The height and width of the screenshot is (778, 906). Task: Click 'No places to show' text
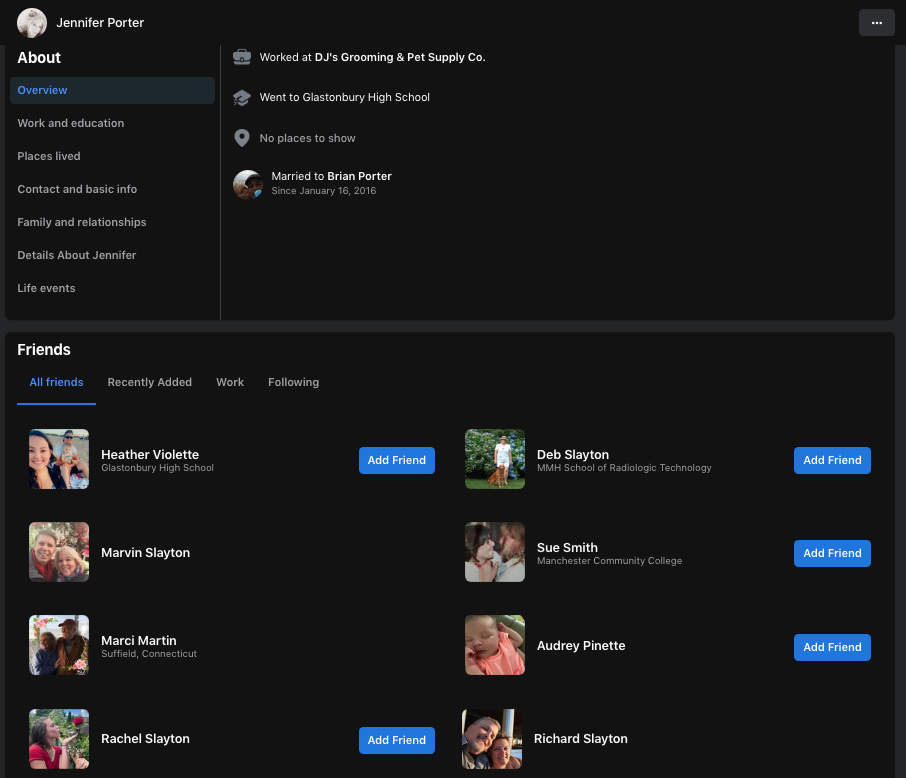pyautogui.click(x=307, y=138)
